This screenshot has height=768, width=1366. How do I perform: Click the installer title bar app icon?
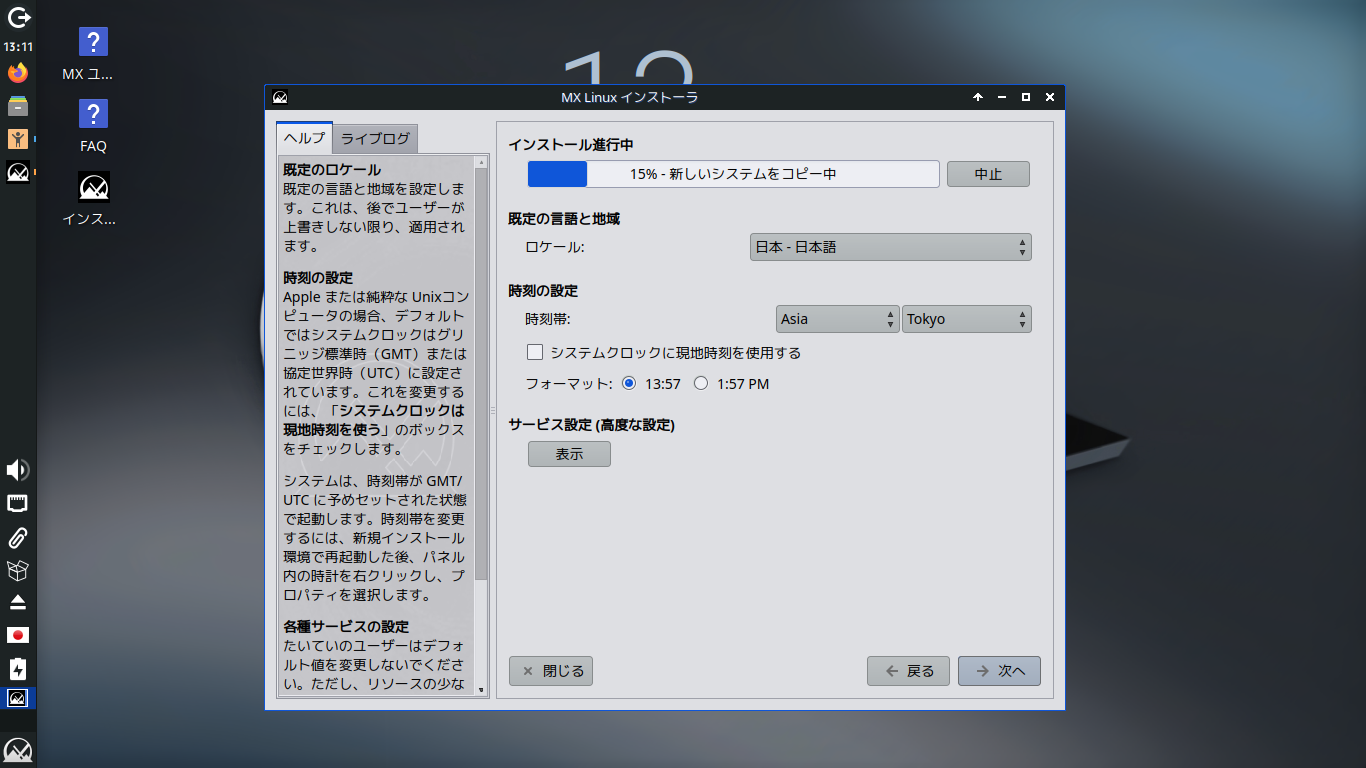(280, 97)
